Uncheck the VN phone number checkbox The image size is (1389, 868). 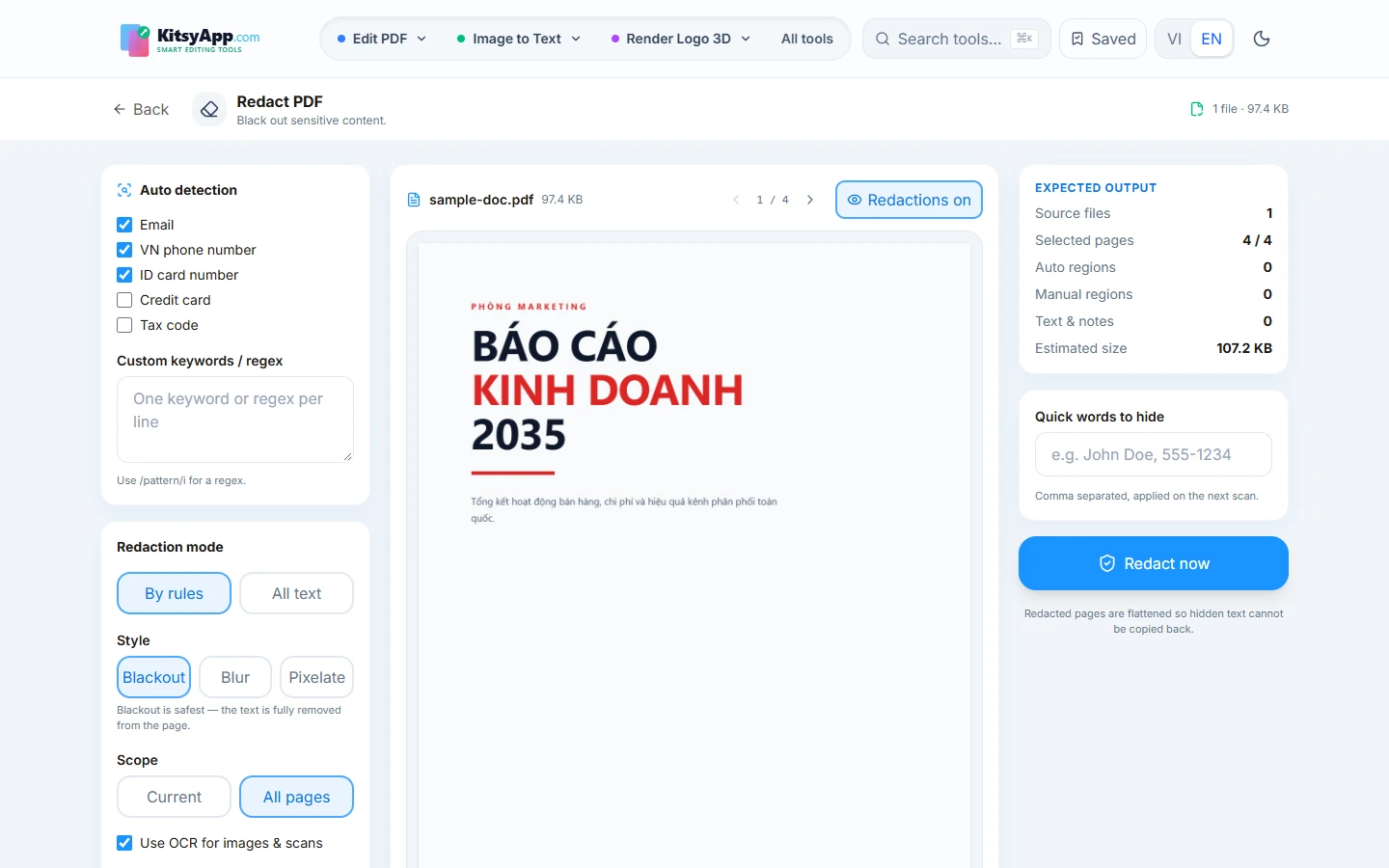pos(124,250)
